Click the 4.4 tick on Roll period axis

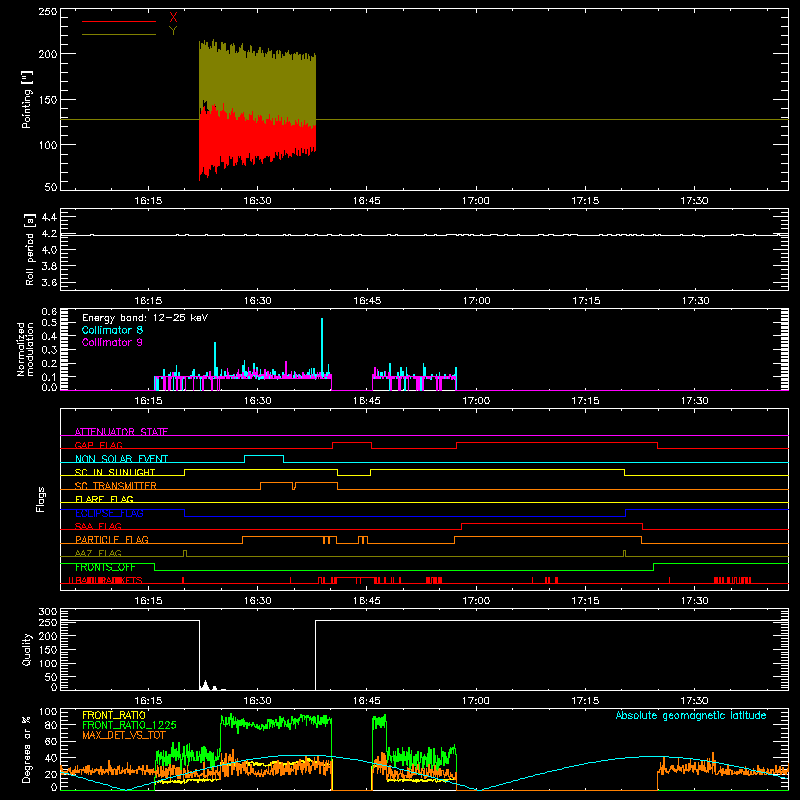(x=49, y=217)
